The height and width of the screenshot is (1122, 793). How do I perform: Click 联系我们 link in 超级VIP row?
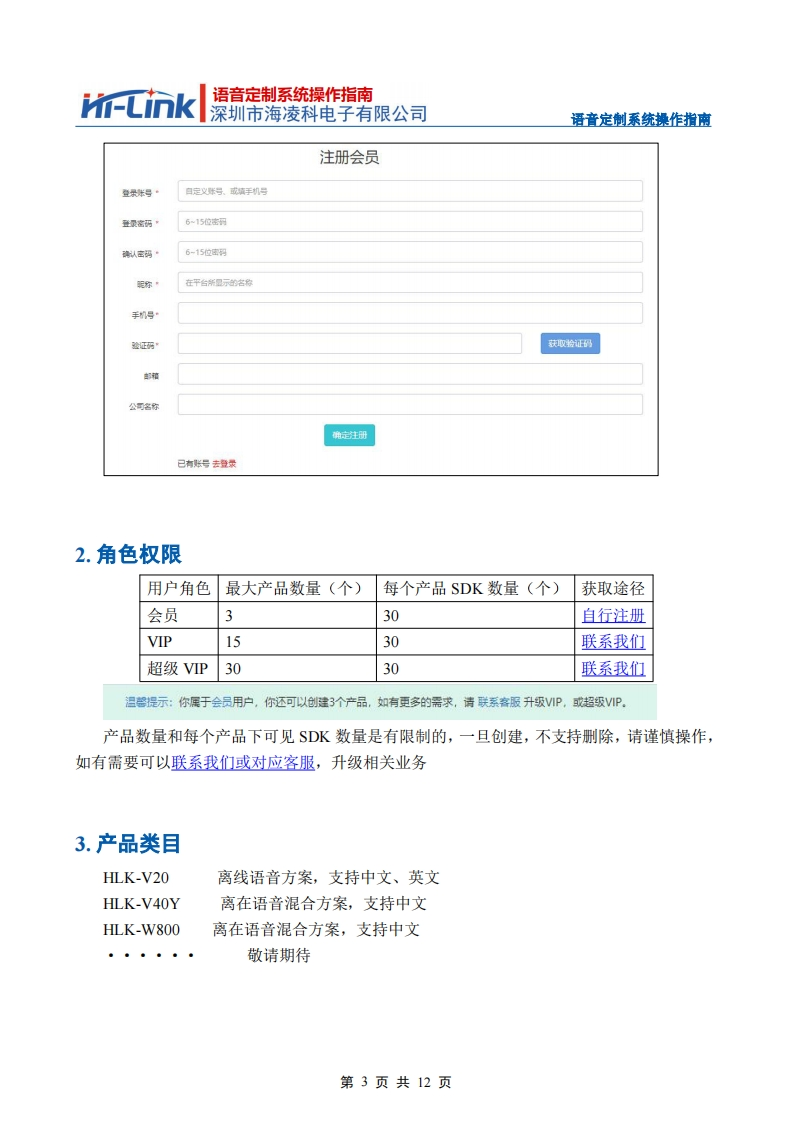(x=613, y=668)
